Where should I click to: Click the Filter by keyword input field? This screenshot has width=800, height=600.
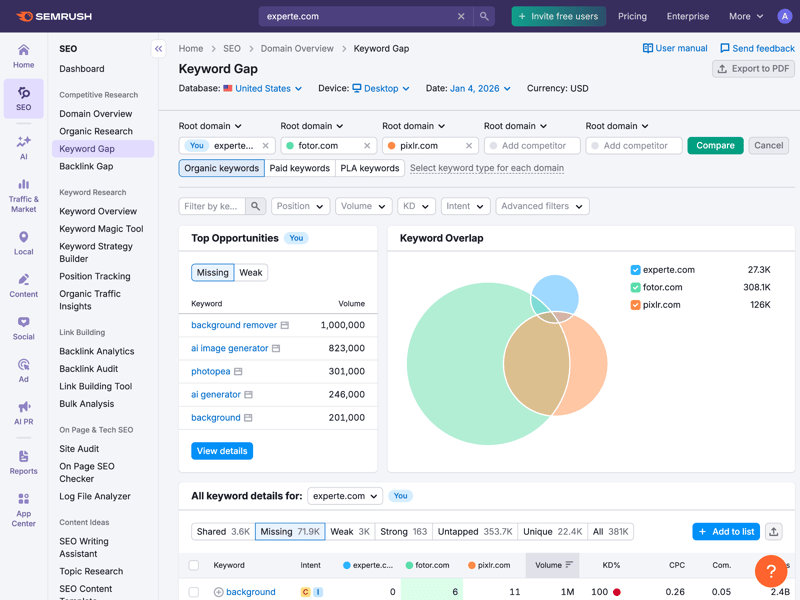pos(212,206)
